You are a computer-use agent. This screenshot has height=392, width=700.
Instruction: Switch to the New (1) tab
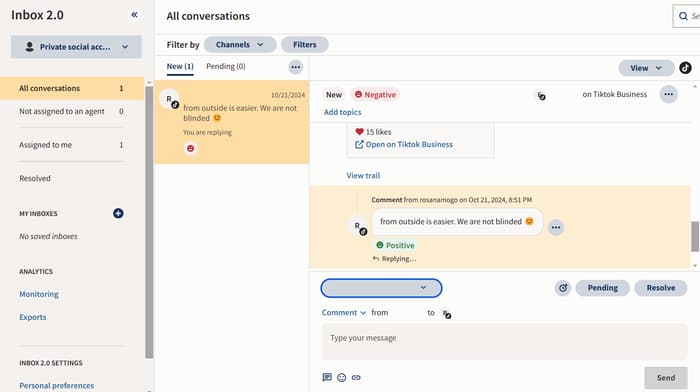(180, 67)
